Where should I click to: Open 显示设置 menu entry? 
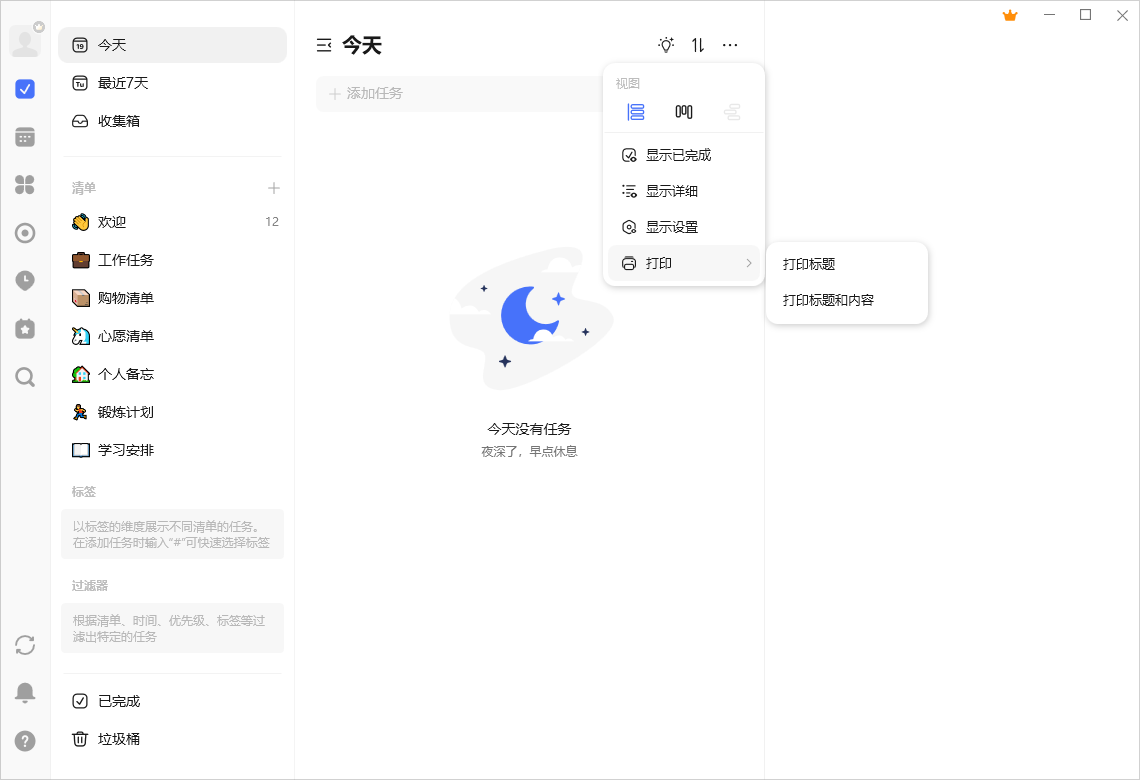pos(684,228)
